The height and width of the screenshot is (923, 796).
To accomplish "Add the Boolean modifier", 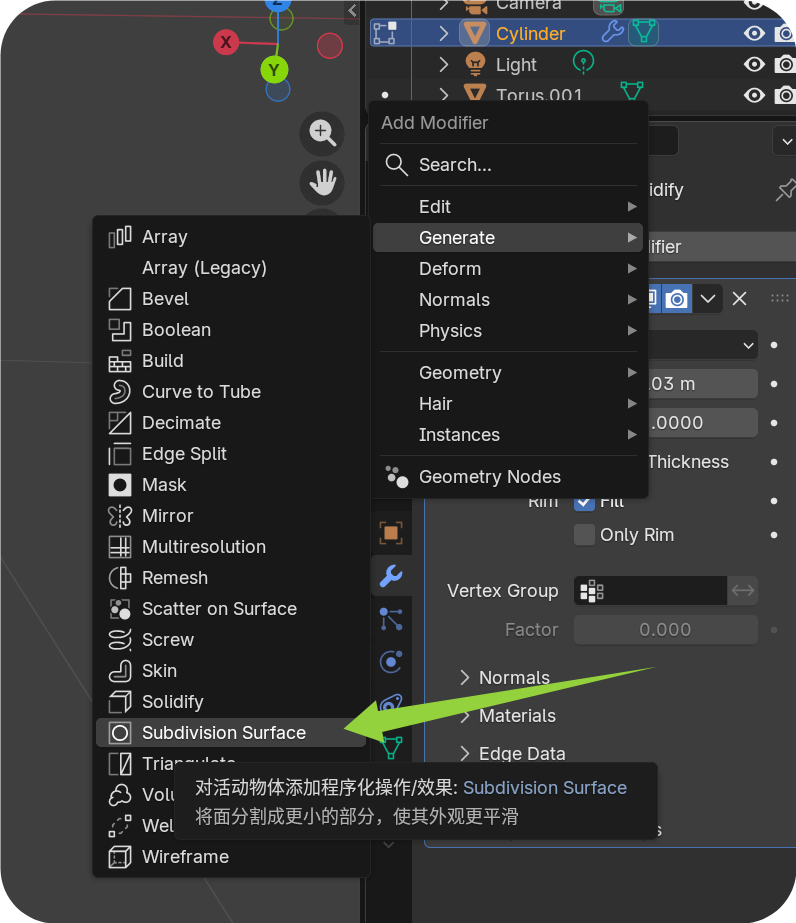I will point(230,330).
